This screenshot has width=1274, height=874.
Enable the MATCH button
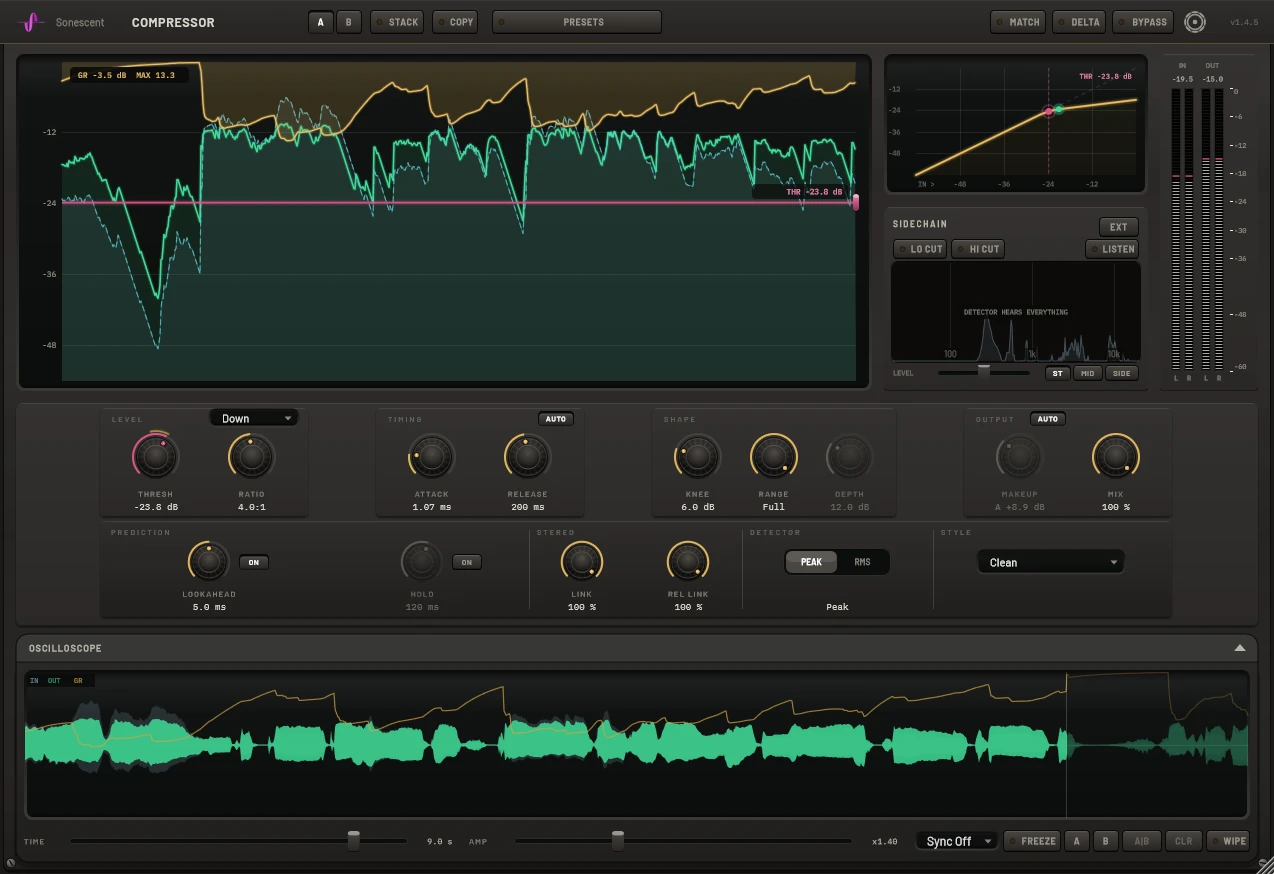(1018, 22)
